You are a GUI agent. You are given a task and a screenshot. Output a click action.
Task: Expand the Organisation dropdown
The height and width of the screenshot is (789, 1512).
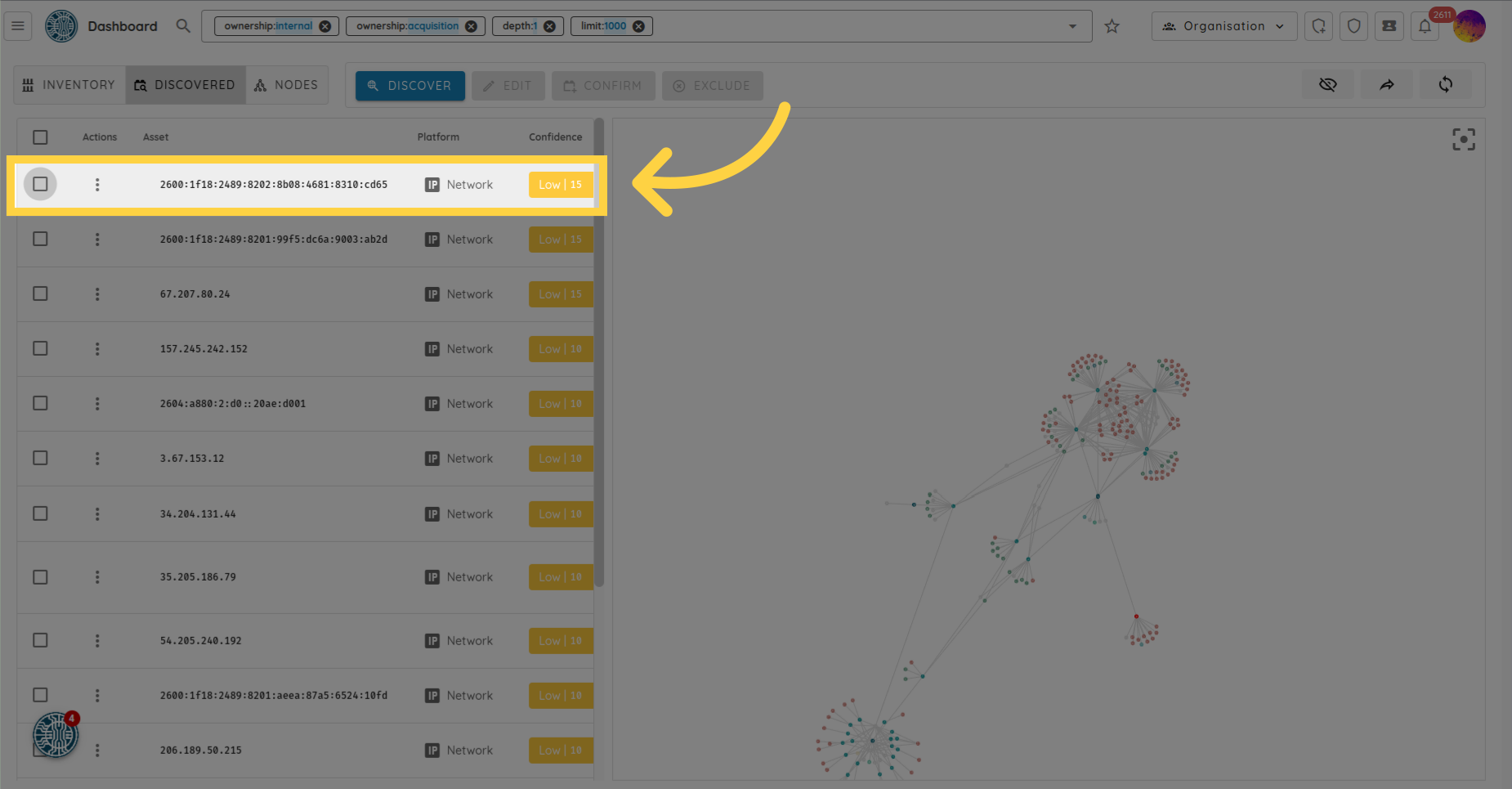[x=1223, y=26]
